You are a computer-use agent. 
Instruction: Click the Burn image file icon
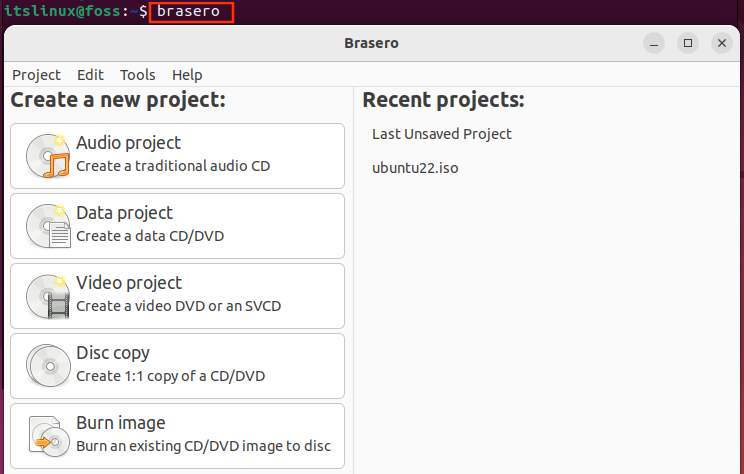48,436
